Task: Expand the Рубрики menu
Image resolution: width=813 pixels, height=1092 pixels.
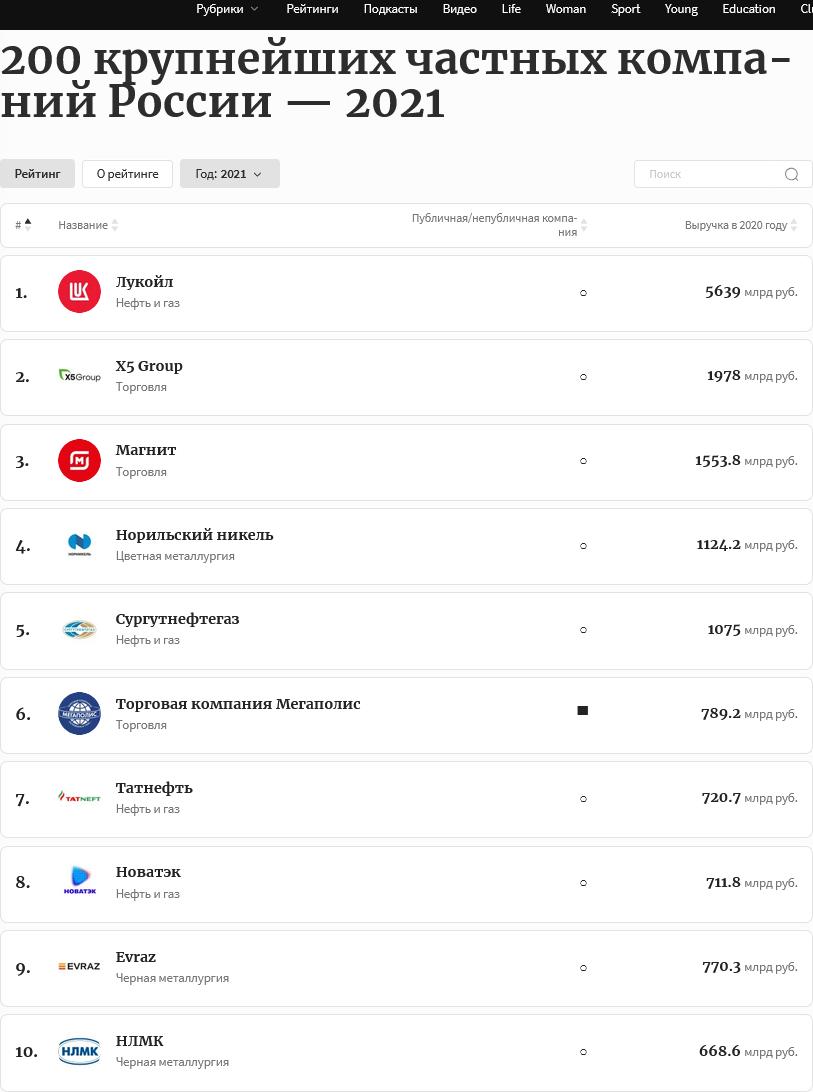Action: 226,9
